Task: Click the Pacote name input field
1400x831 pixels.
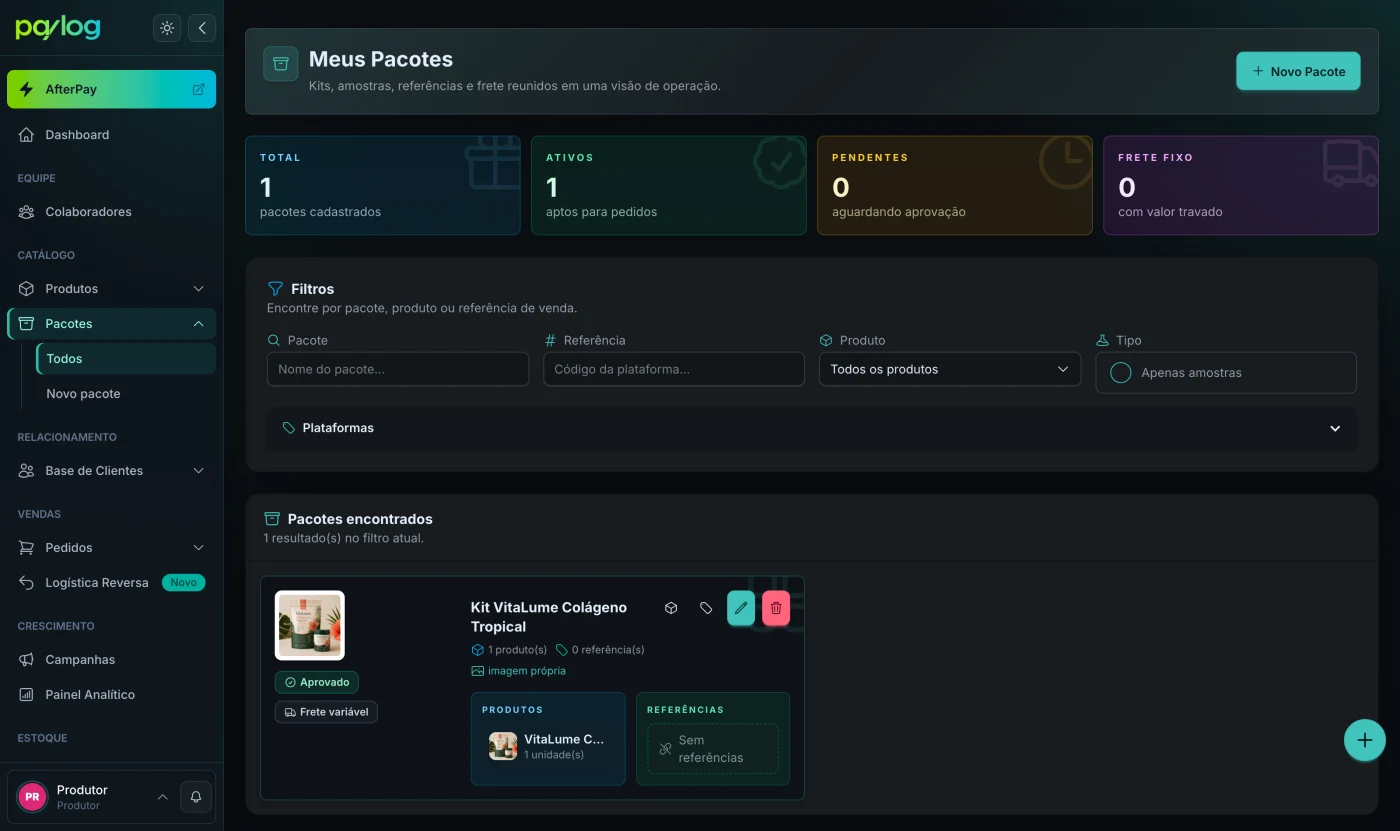Action: click(x=398, y=369)
